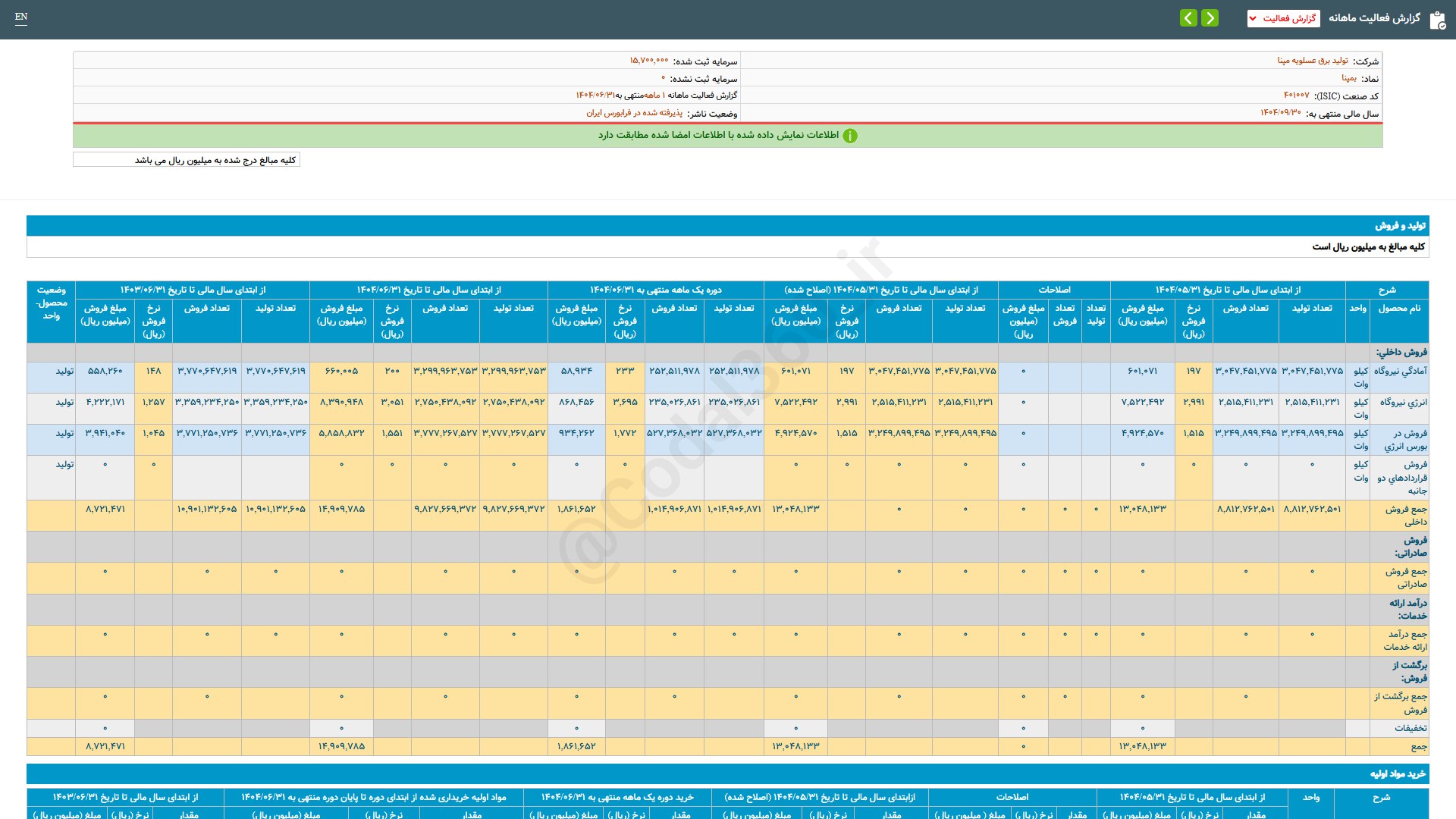Click the وضعیت محصول-واحد column header
1456x819 pixels.
click(x=51, y=303)
